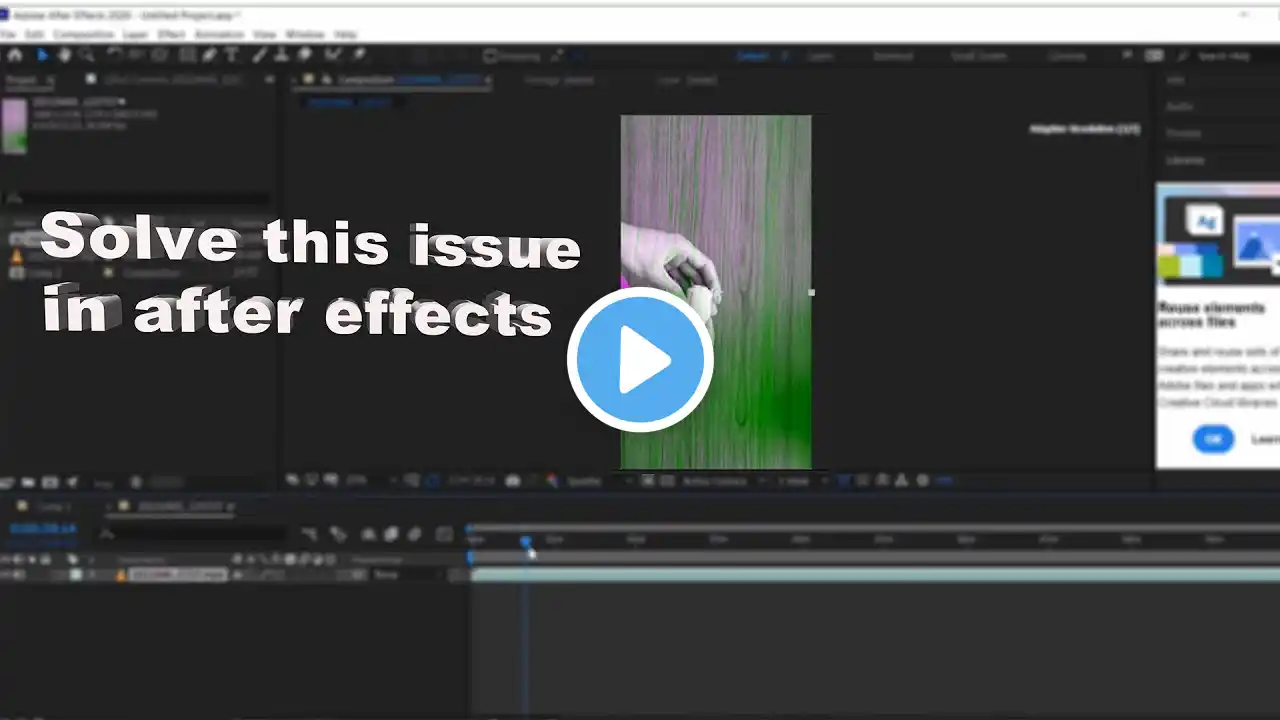Viewport: 1280px width, 720px height.
Task: Select the Type tool
Action: [232, 56]
